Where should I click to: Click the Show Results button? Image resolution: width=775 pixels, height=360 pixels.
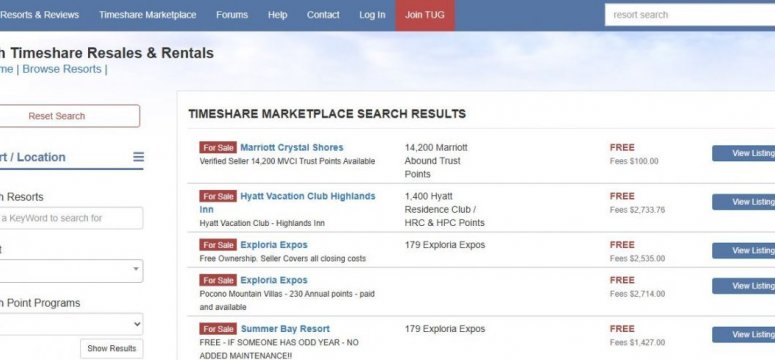112,348
